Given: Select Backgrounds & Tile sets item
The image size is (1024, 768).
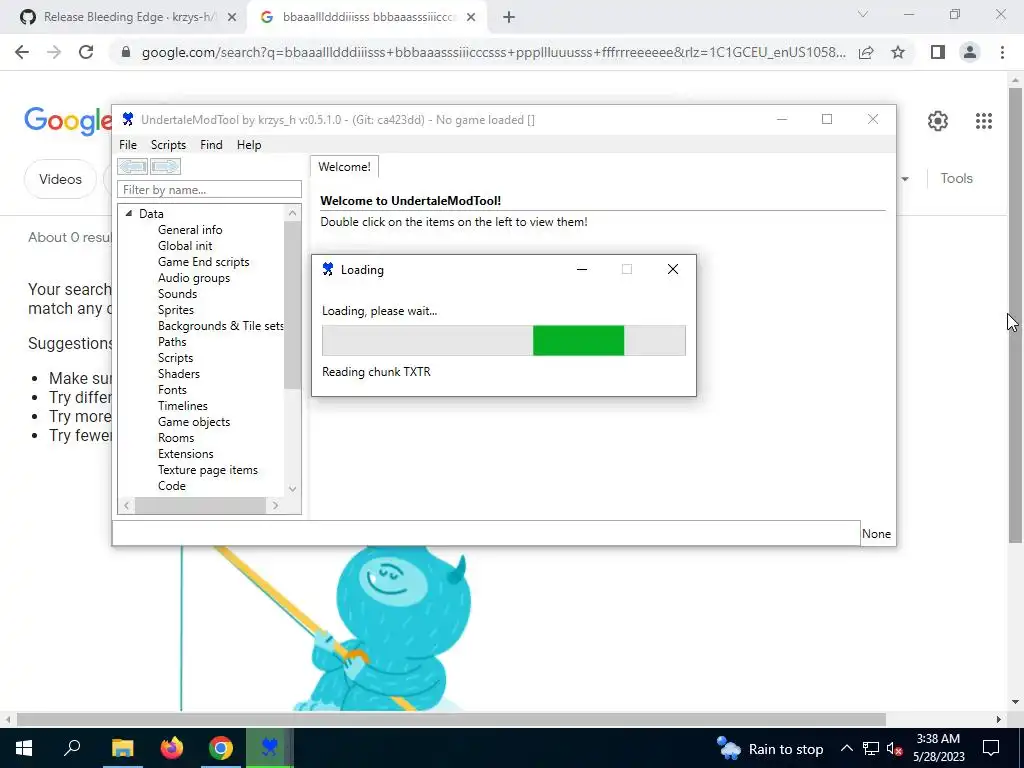Looking at the screenshot, I should [220, 326].
